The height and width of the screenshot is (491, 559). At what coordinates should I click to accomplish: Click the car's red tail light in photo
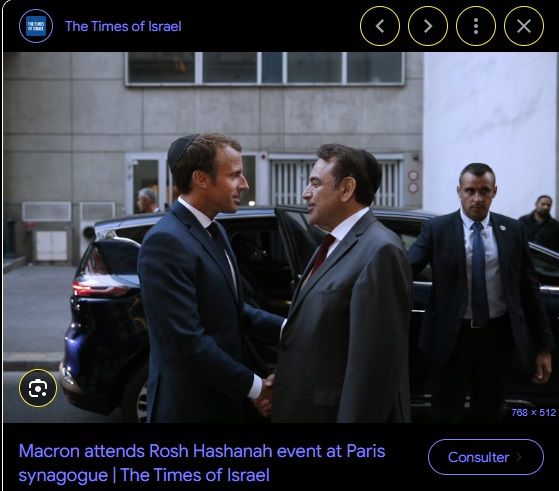pyautogui.click(x=98, y=288)
